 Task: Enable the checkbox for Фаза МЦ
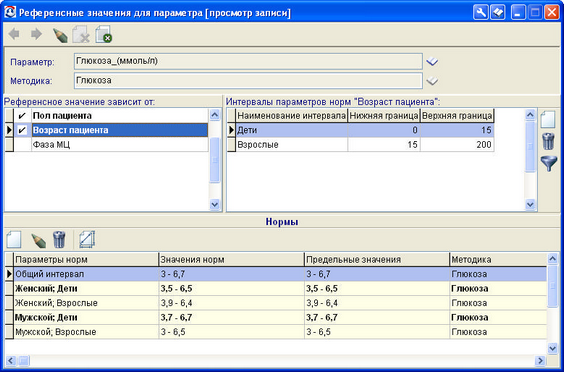(x=22, y=145)
